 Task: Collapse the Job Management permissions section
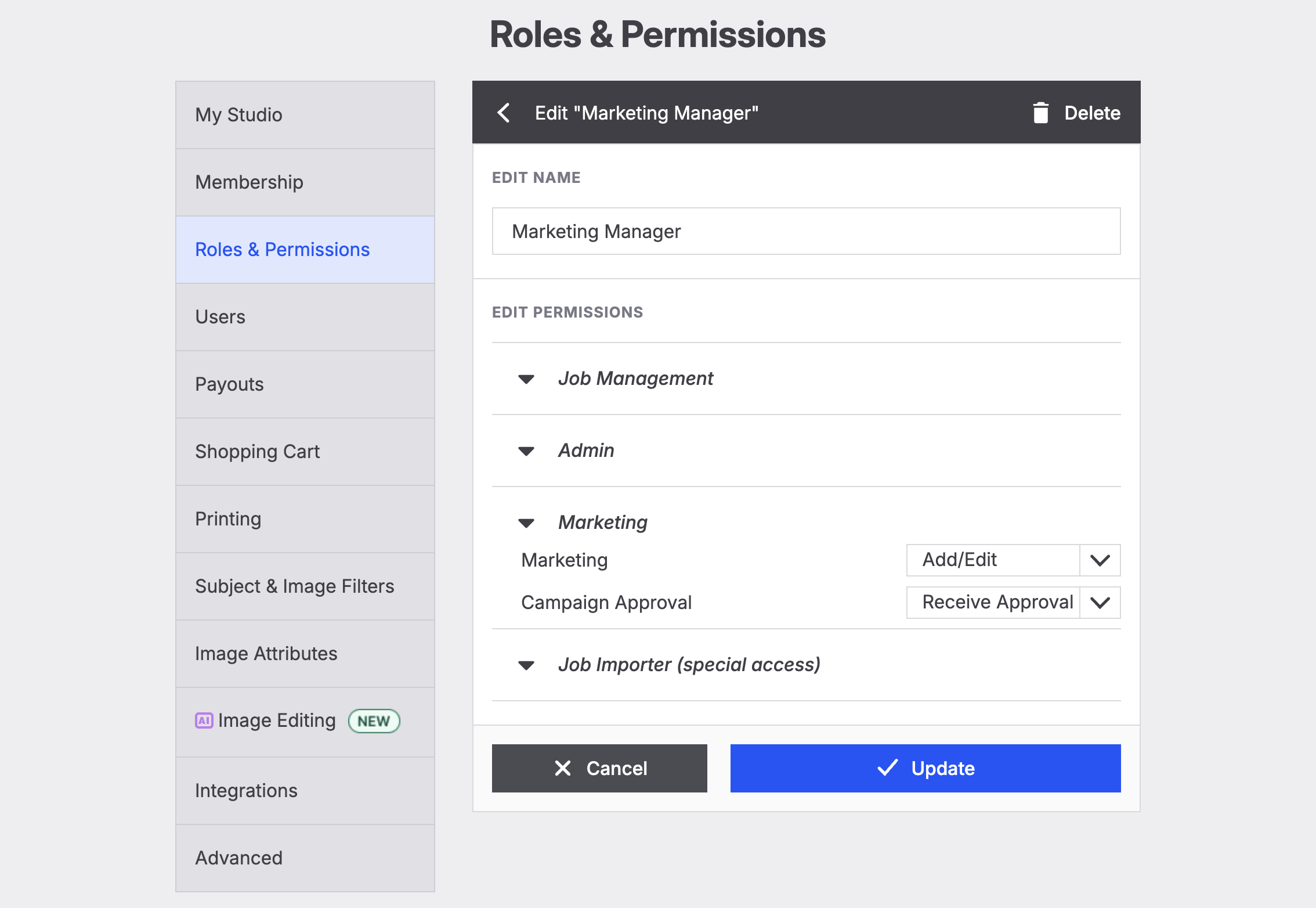pos(526,379)
